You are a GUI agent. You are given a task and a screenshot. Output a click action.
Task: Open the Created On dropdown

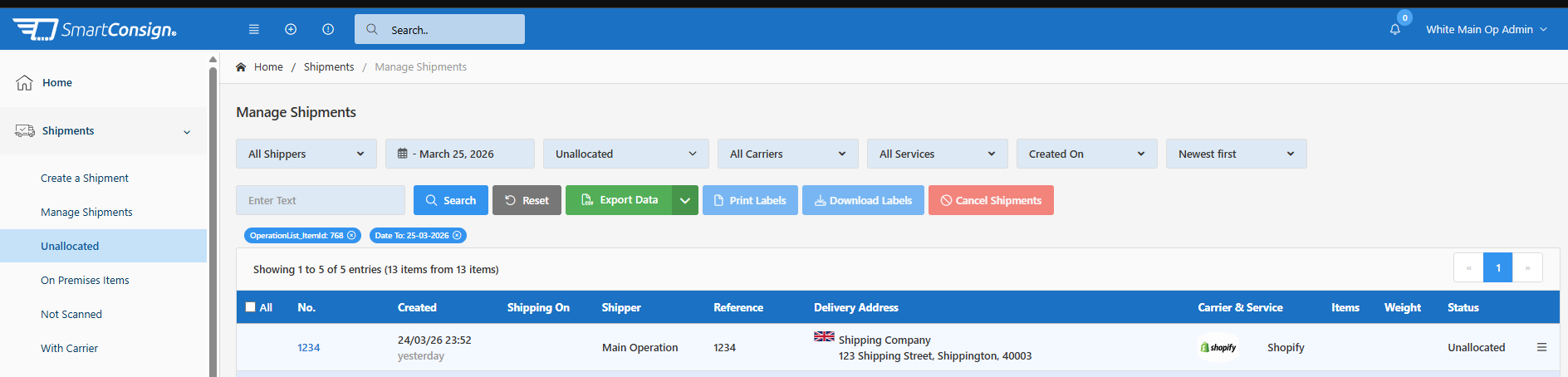[1087, 154]
